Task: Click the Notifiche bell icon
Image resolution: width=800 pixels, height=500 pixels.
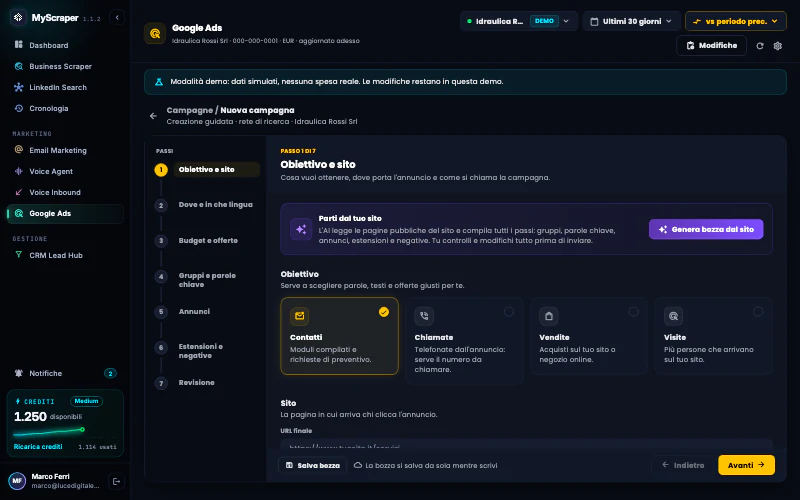Action: 19,373
